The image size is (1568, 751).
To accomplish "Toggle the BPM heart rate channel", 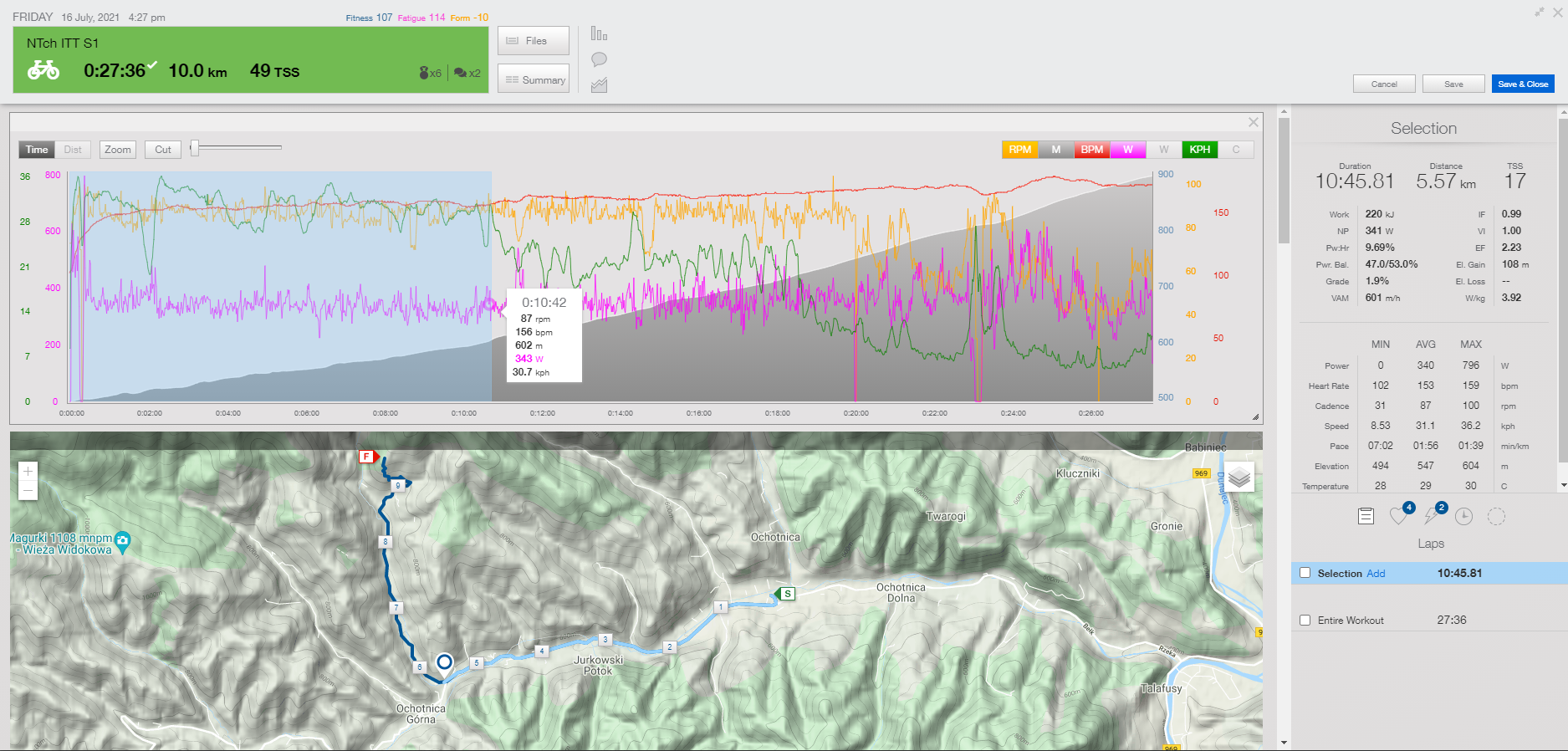I will pos(1091,150).
